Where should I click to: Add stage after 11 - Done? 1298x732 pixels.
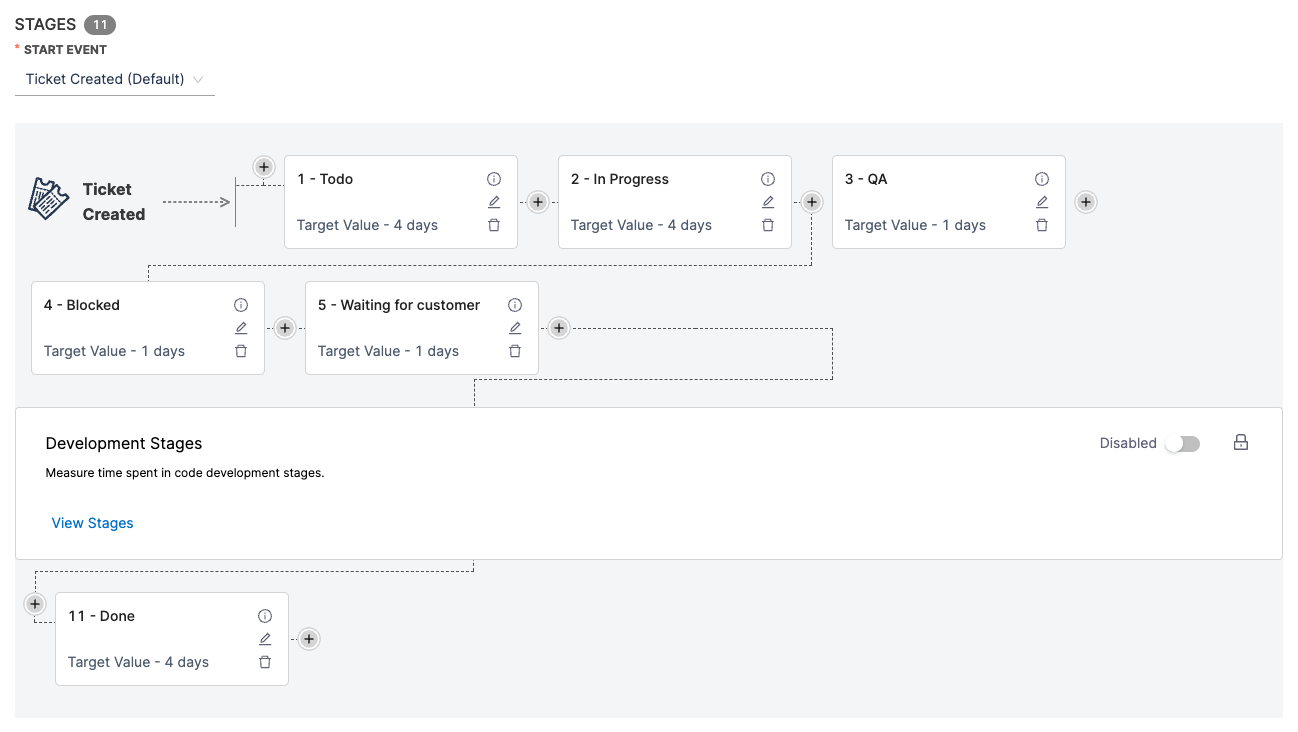tap(309, 639)
